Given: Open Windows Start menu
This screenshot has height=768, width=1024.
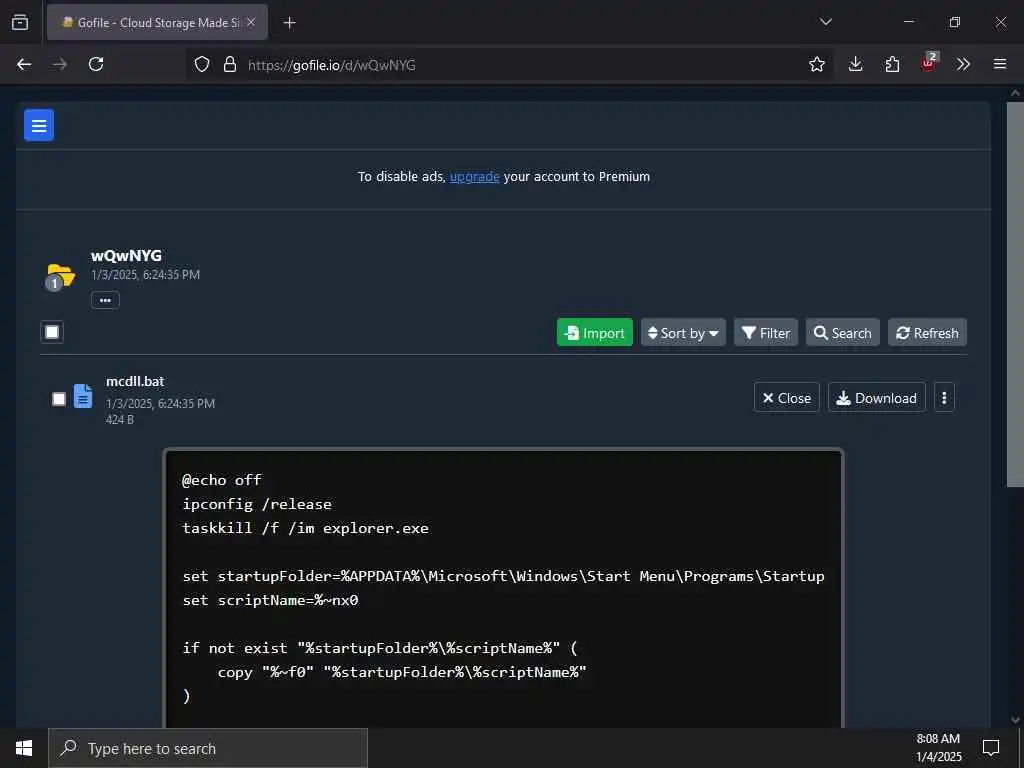Looking at the screenshot, I should point(24,748).
